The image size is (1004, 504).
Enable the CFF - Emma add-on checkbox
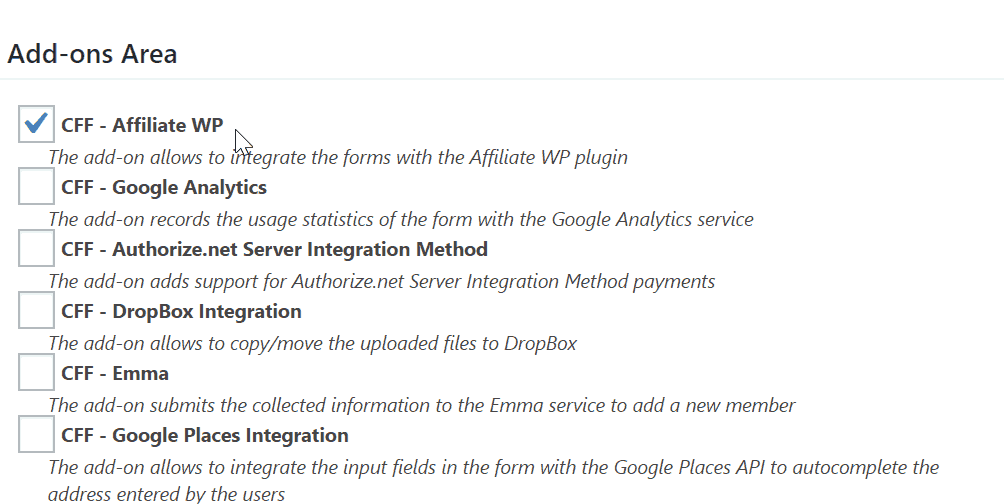point(36,372)
